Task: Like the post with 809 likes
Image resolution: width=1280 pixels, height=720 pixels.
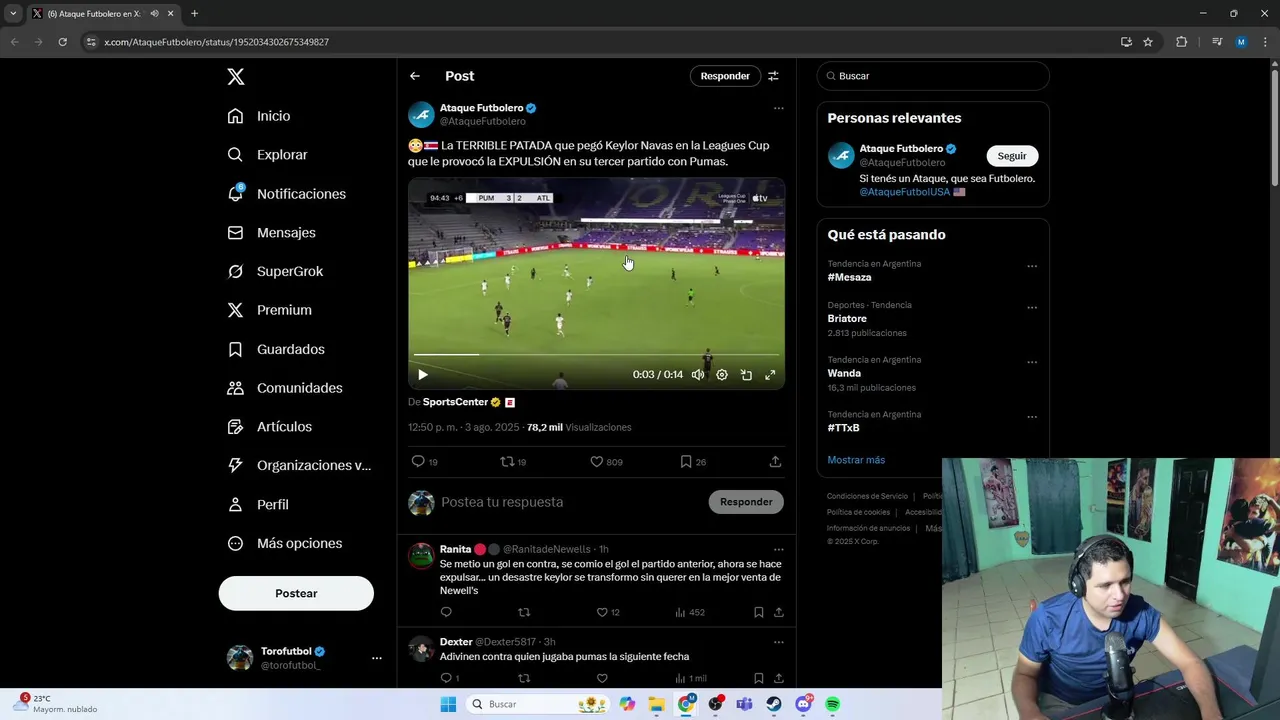Action: (x=596, y=462)
